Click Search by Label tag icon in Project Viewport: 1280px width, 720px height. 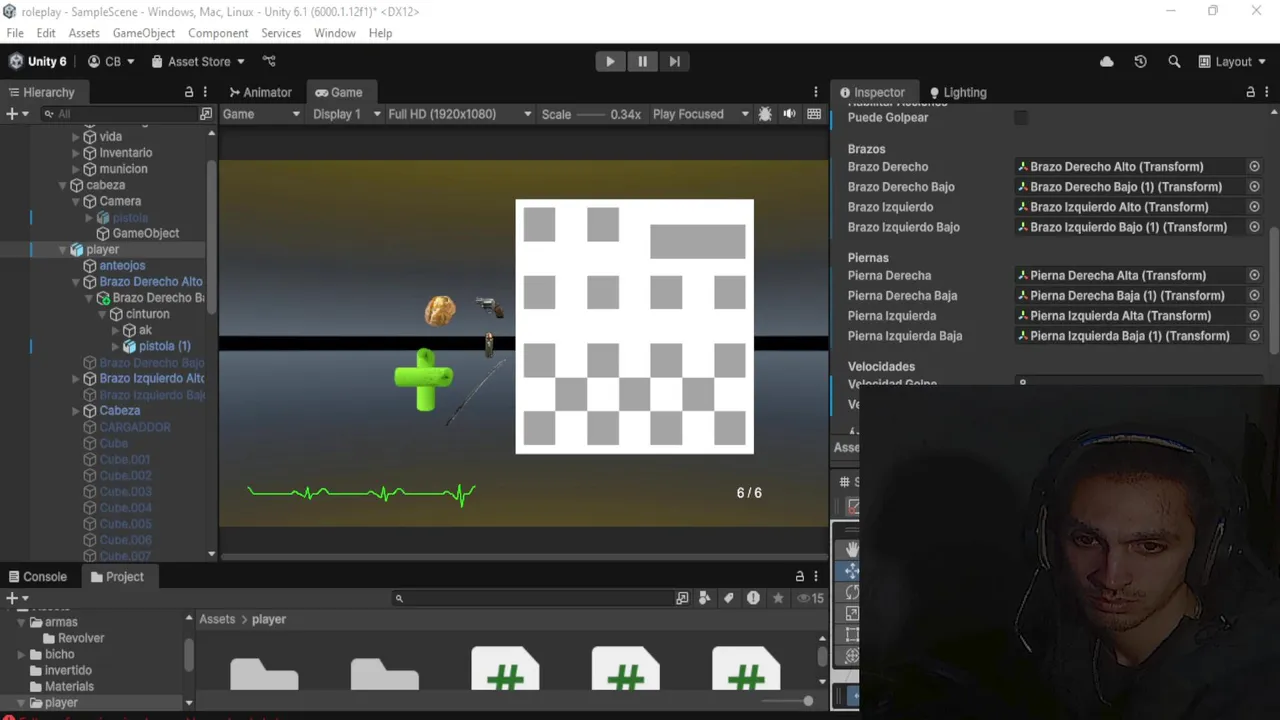coord(729,598)
